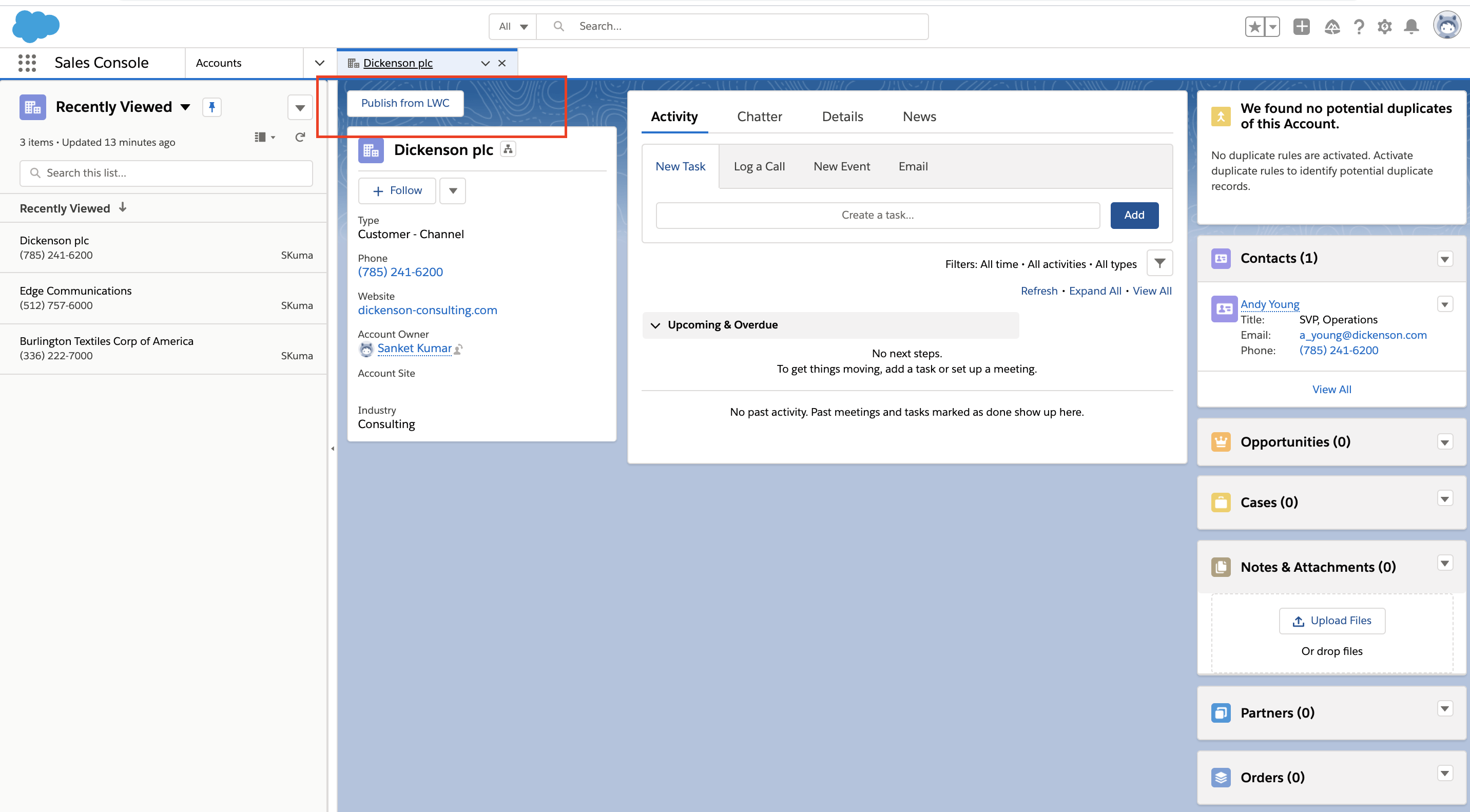Click the Accounts list icon

coord(32,107)
